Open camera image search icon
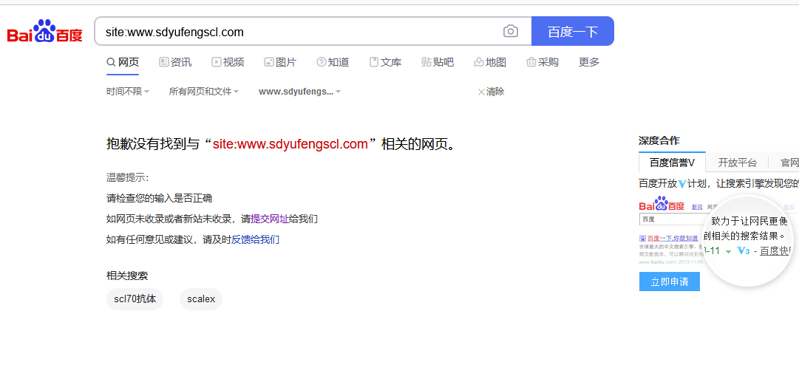799x382 pixels. [511, 32]
